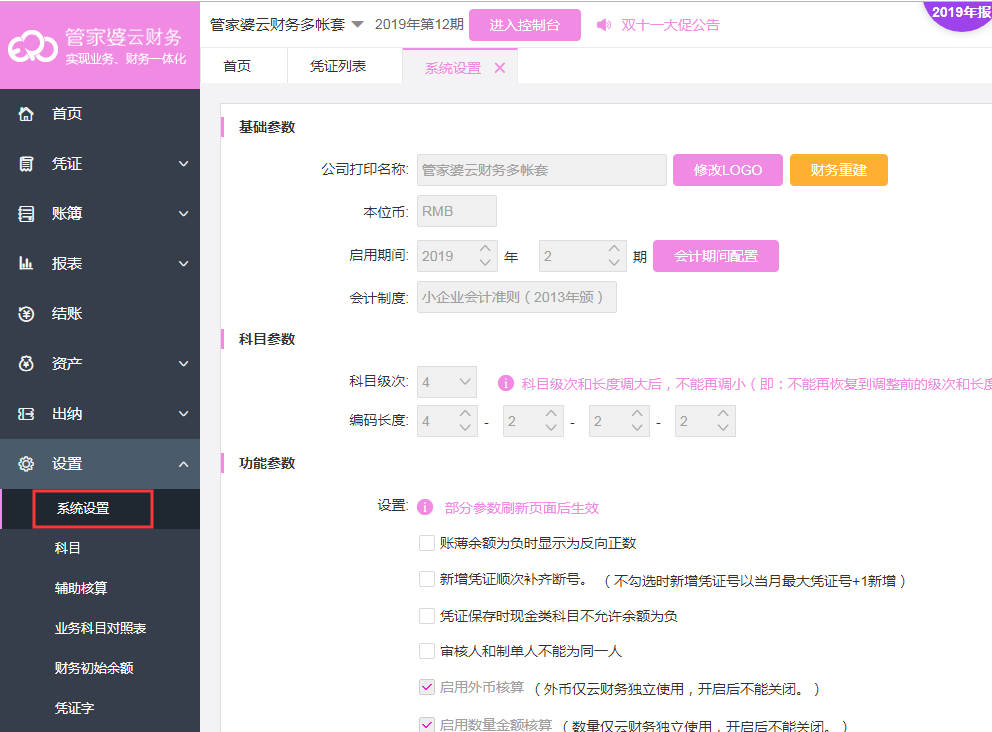Open 凭证字 in the sidebar
This screenshot has width=992, height=732.
(x=75, y=708)
